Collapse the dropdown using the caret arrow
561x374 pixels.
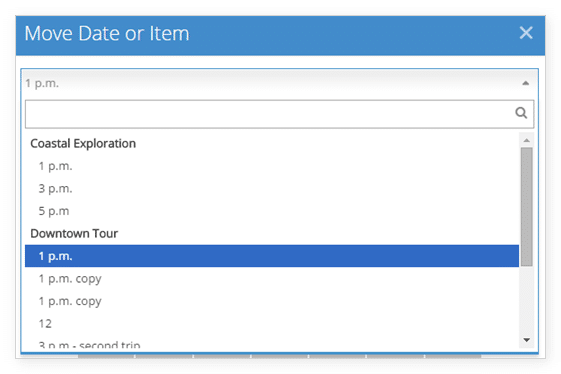[x=525, y=83]
